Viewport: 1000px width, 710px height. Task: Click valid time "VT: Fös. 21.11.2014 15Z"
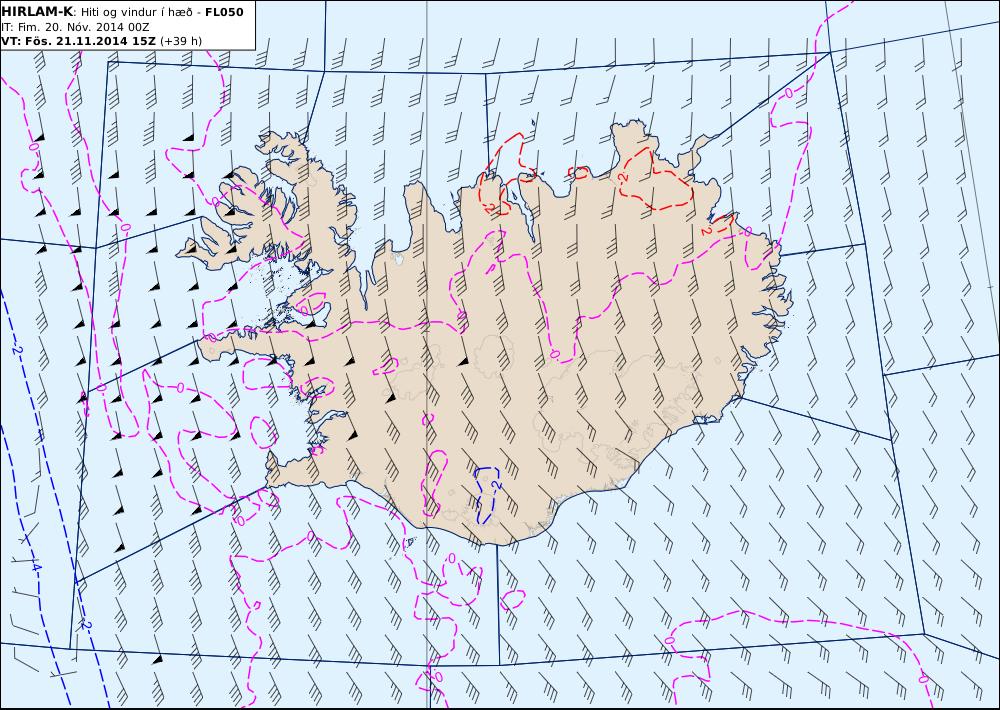click(78, 41)
